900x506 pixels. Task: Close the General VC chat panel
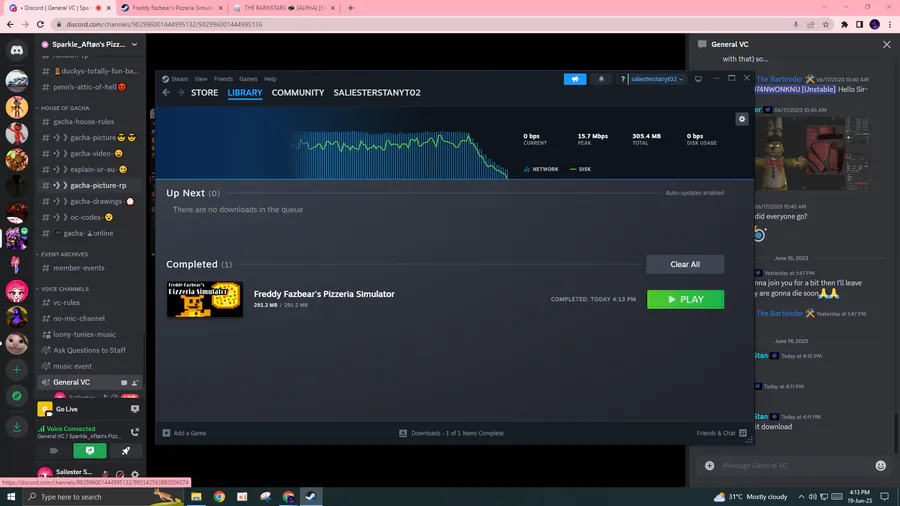click(x=887, y=44)
